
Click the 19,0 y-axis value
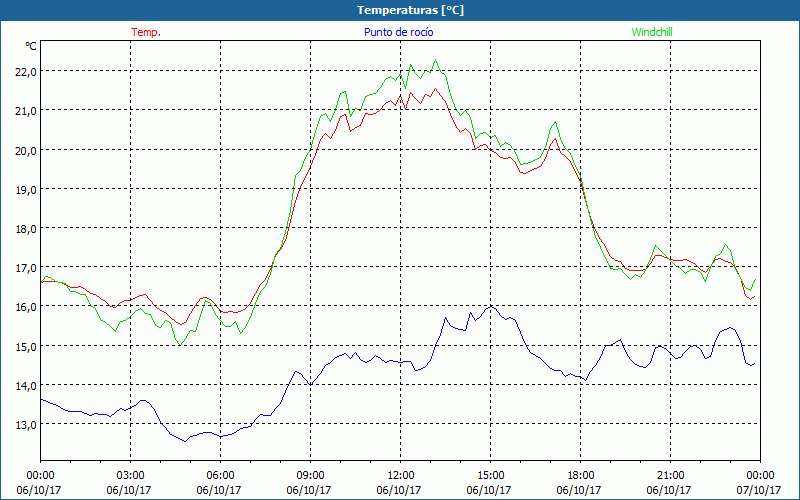tap(26, 189)
